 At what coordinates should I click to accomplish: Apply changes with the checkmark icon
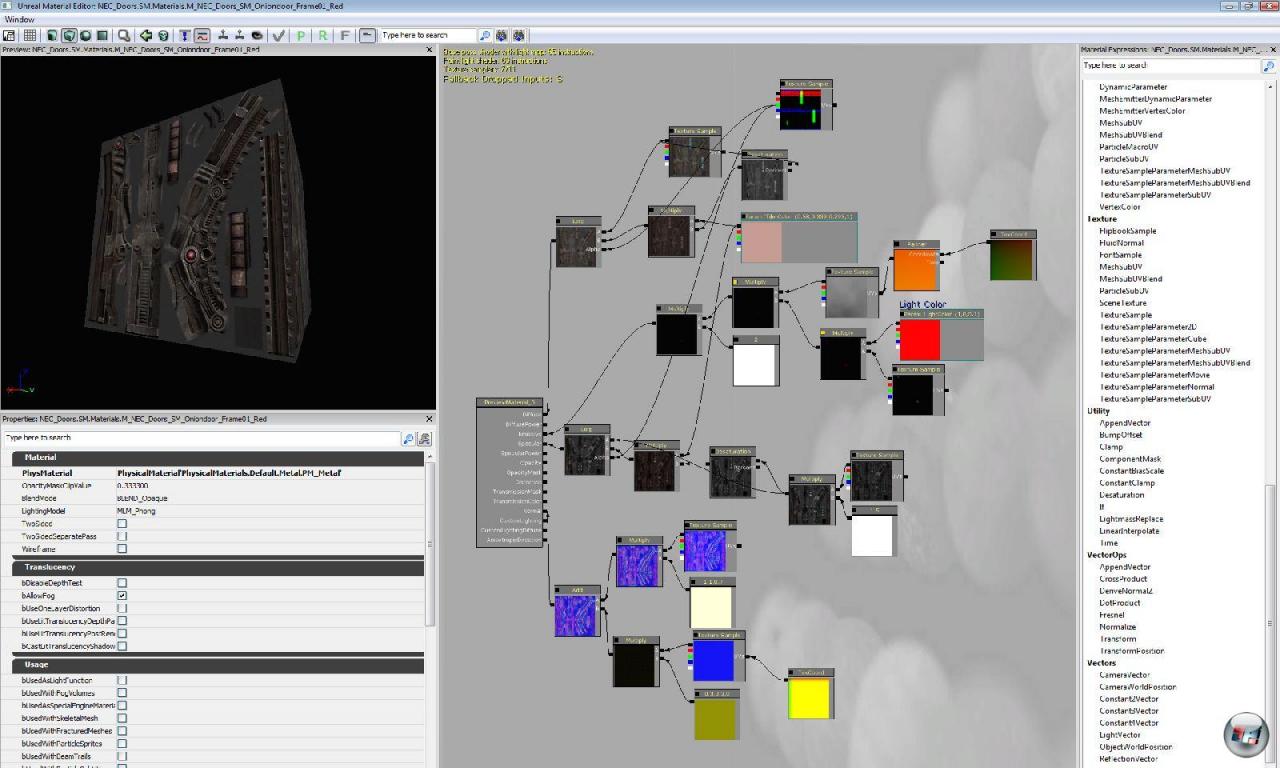pyautogui.click(x=279, y=35)
